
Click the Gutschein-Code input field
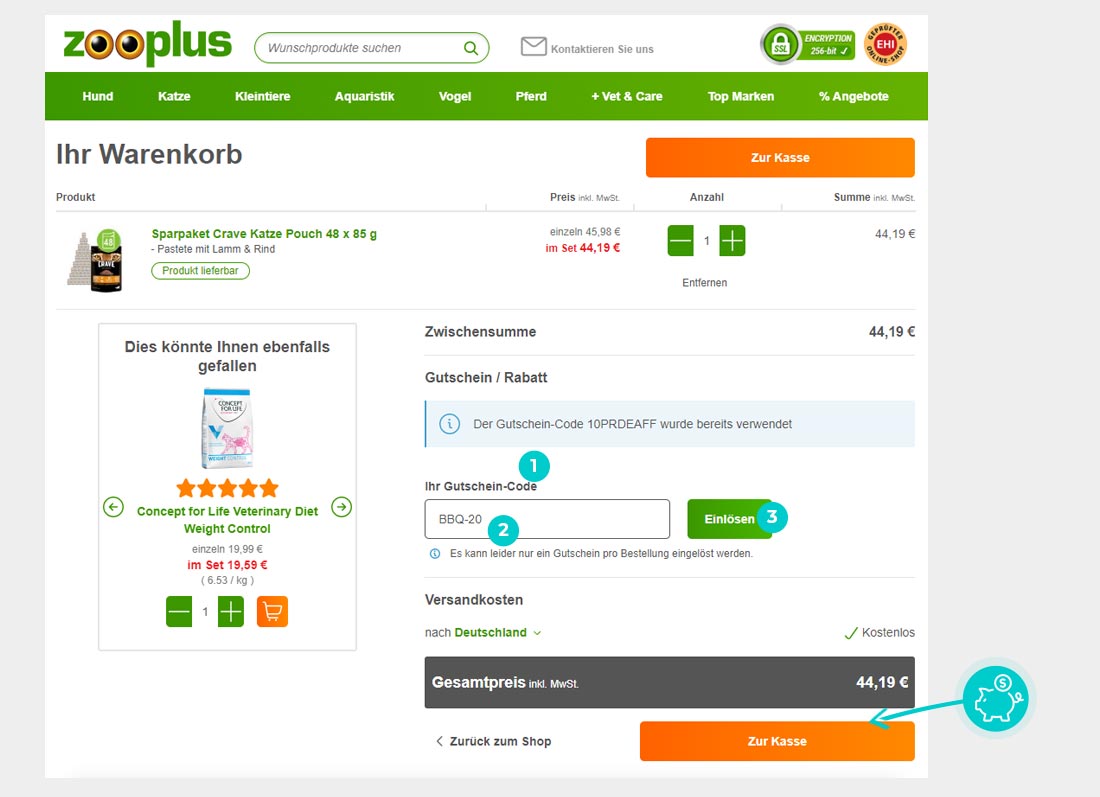coord(547,519)
